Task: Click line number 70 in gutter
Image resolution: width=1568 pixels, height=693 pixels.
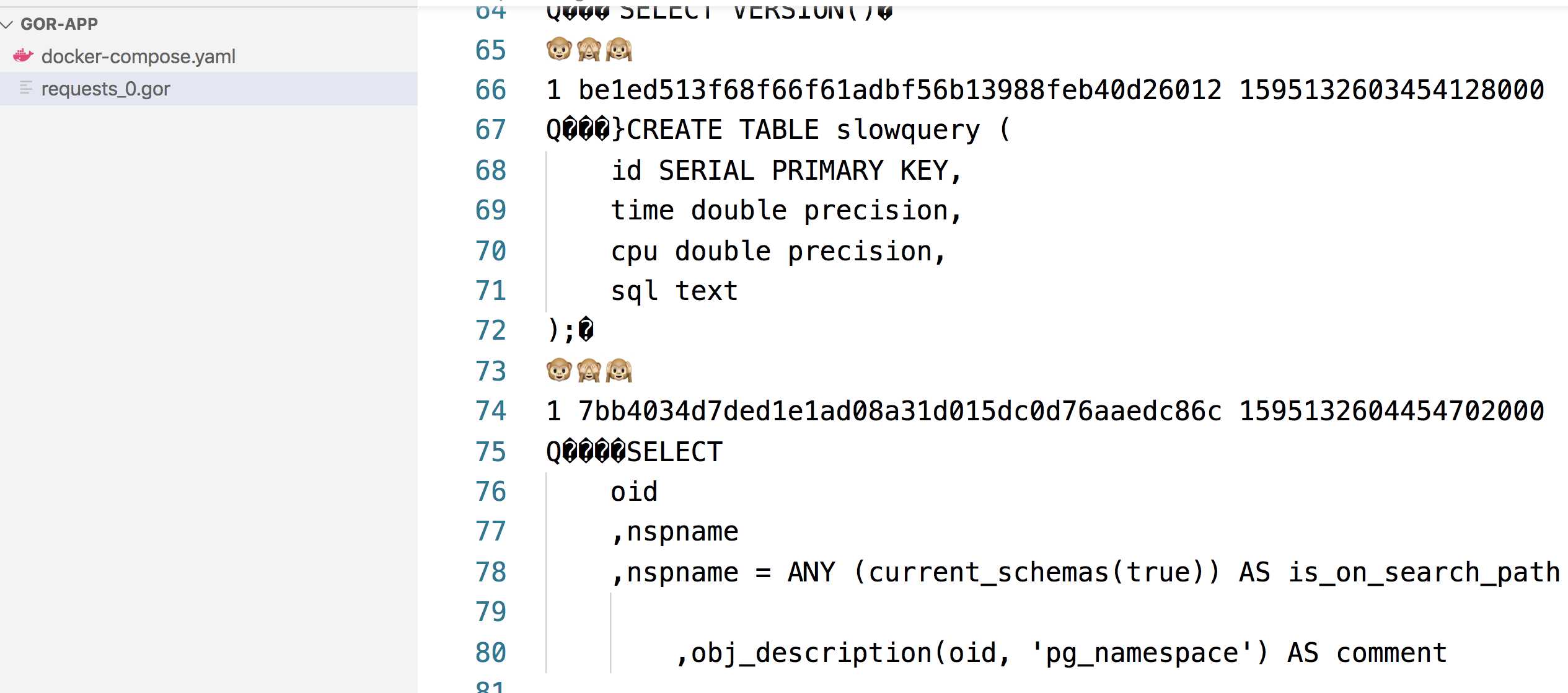Action: click(490, 251)
